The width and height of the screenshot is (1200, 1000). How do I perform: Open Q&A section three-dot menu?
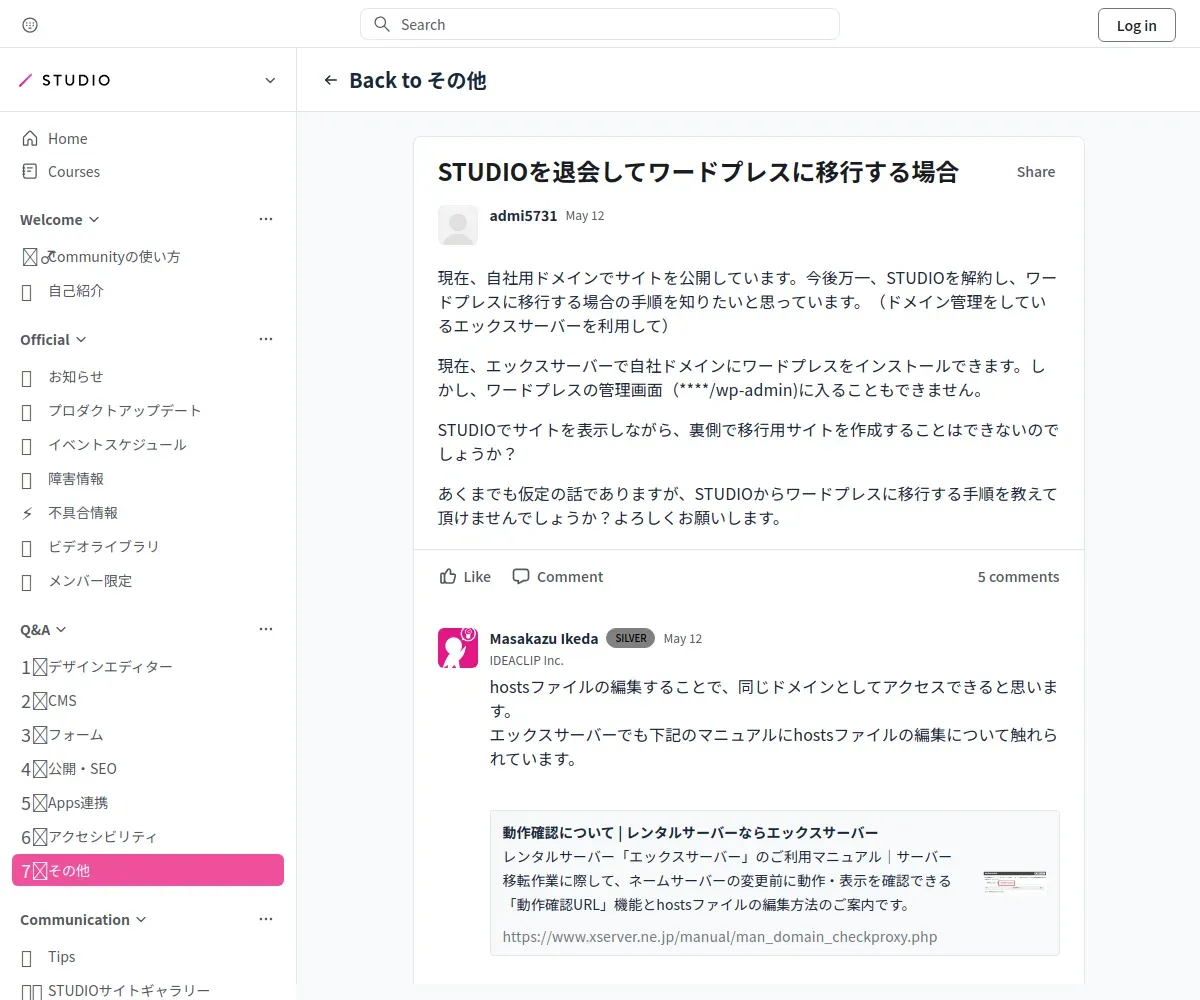click(x=266, y=629)
